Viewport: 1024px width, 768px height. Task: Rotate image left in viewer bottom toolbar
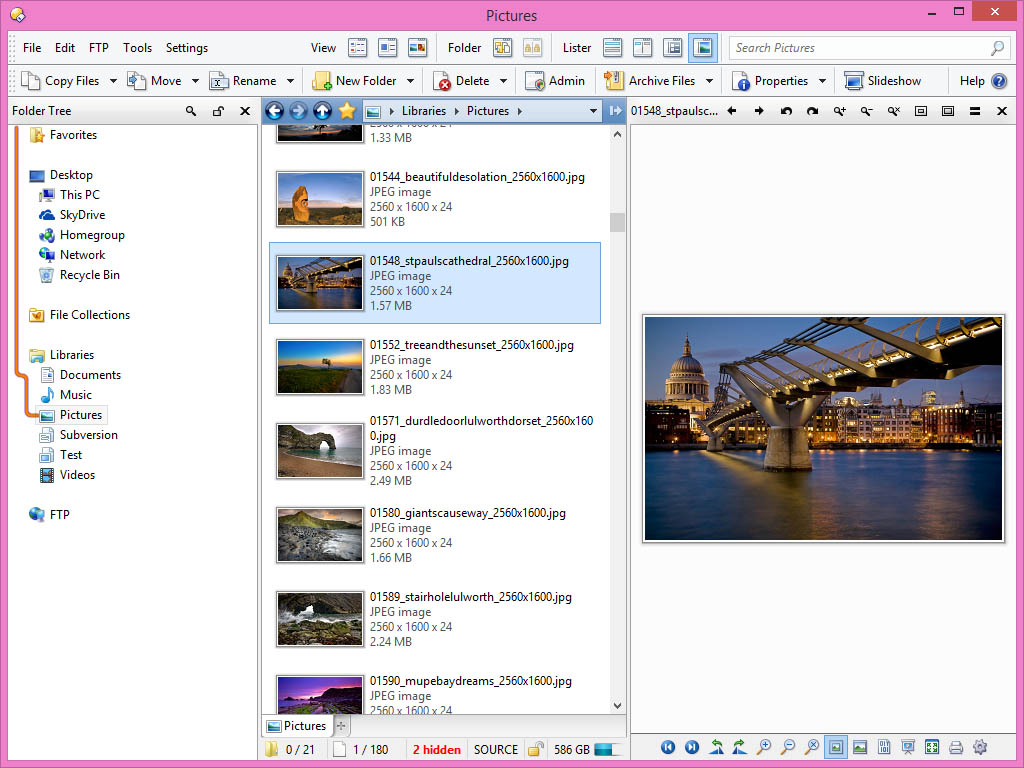point(717,747)
